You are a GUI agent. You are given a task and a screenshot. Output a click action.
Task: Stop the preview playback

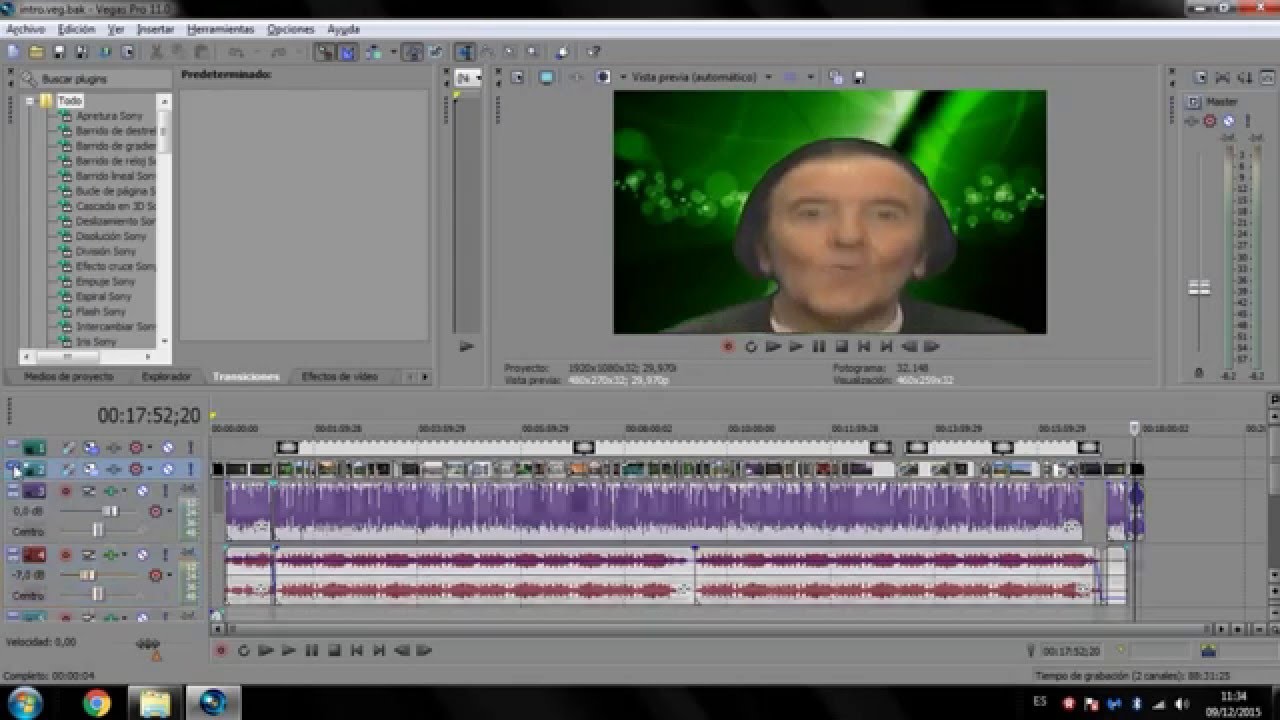841,347
